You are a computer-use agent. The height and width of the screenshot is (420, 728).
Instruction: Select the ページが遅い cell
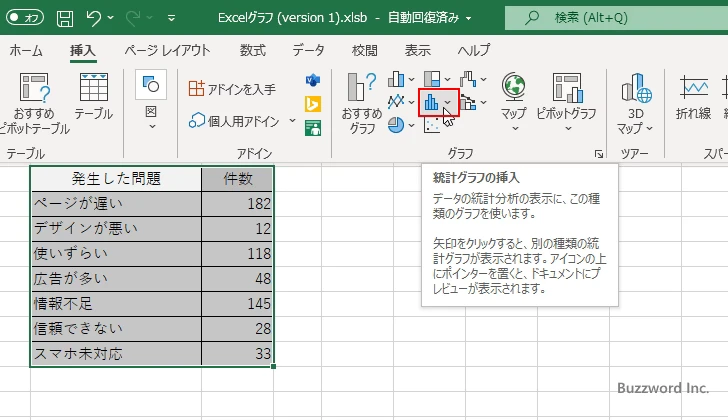(x=116, y=204)
